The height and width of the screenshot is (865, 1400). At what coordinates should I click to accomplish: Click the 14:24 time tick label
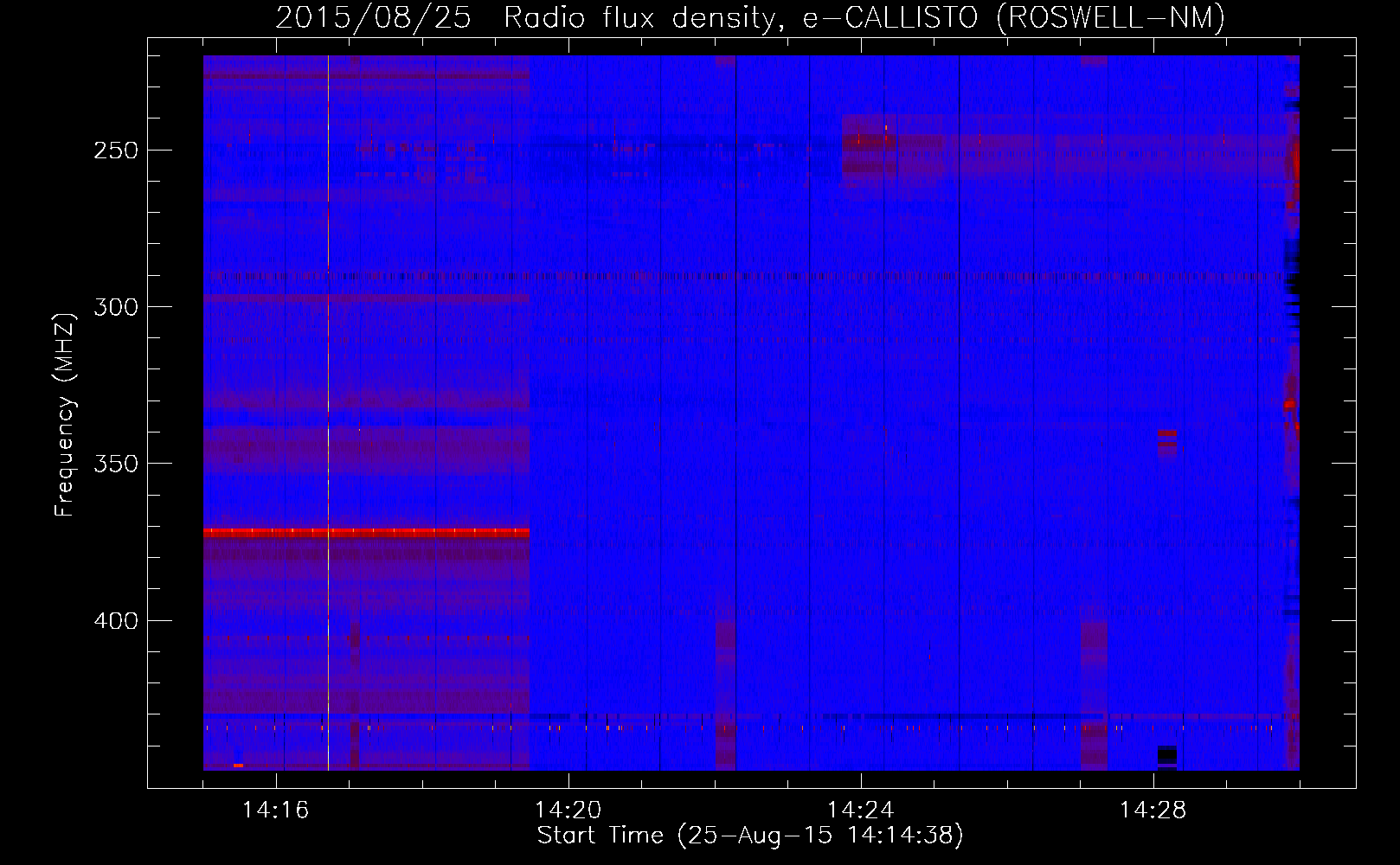pyautogui.click(x=861, y=811)
